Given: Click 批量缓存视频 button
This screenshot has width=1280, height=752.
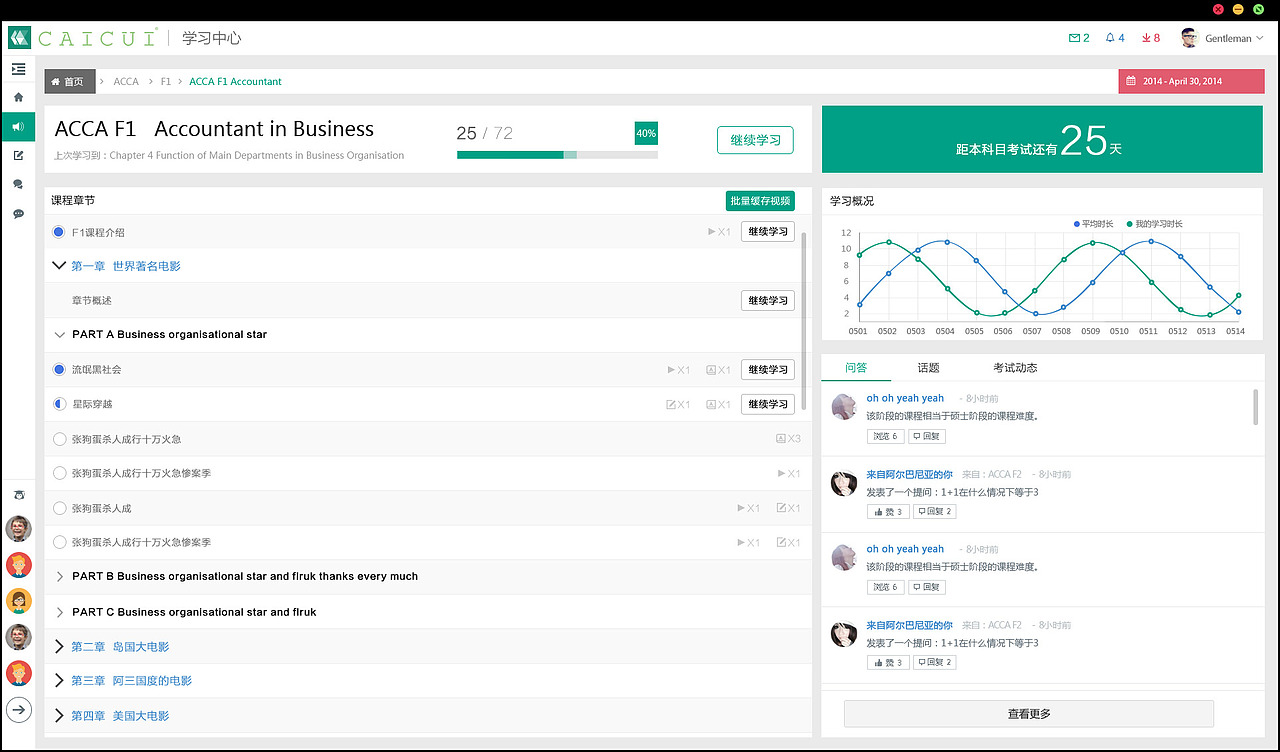Looking at the screenshot, I should tap(760, 201).
